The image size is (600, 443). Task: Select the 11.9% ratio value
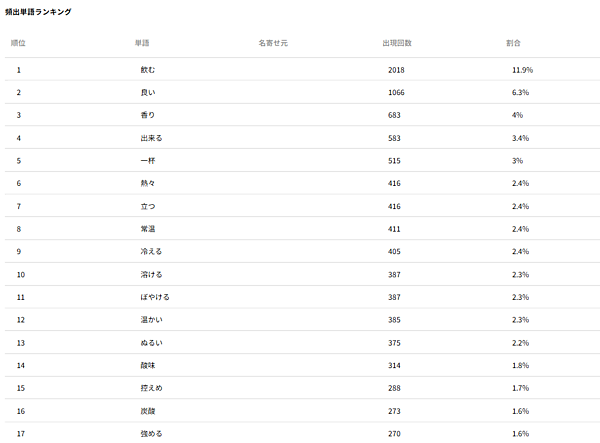click(522, 70)
